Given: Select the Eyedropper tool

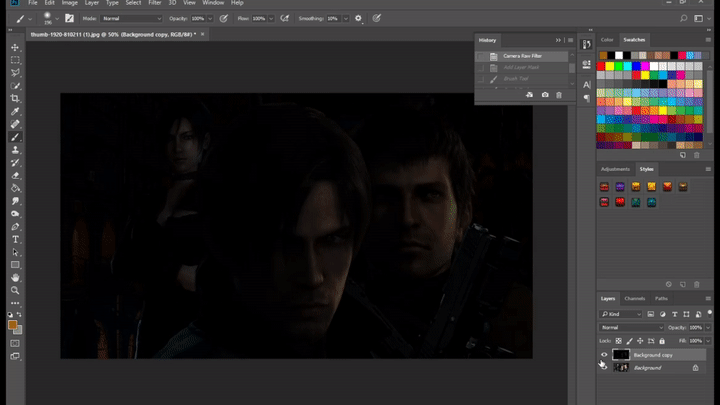Looking at the screenshot, I should pos(15,112).
